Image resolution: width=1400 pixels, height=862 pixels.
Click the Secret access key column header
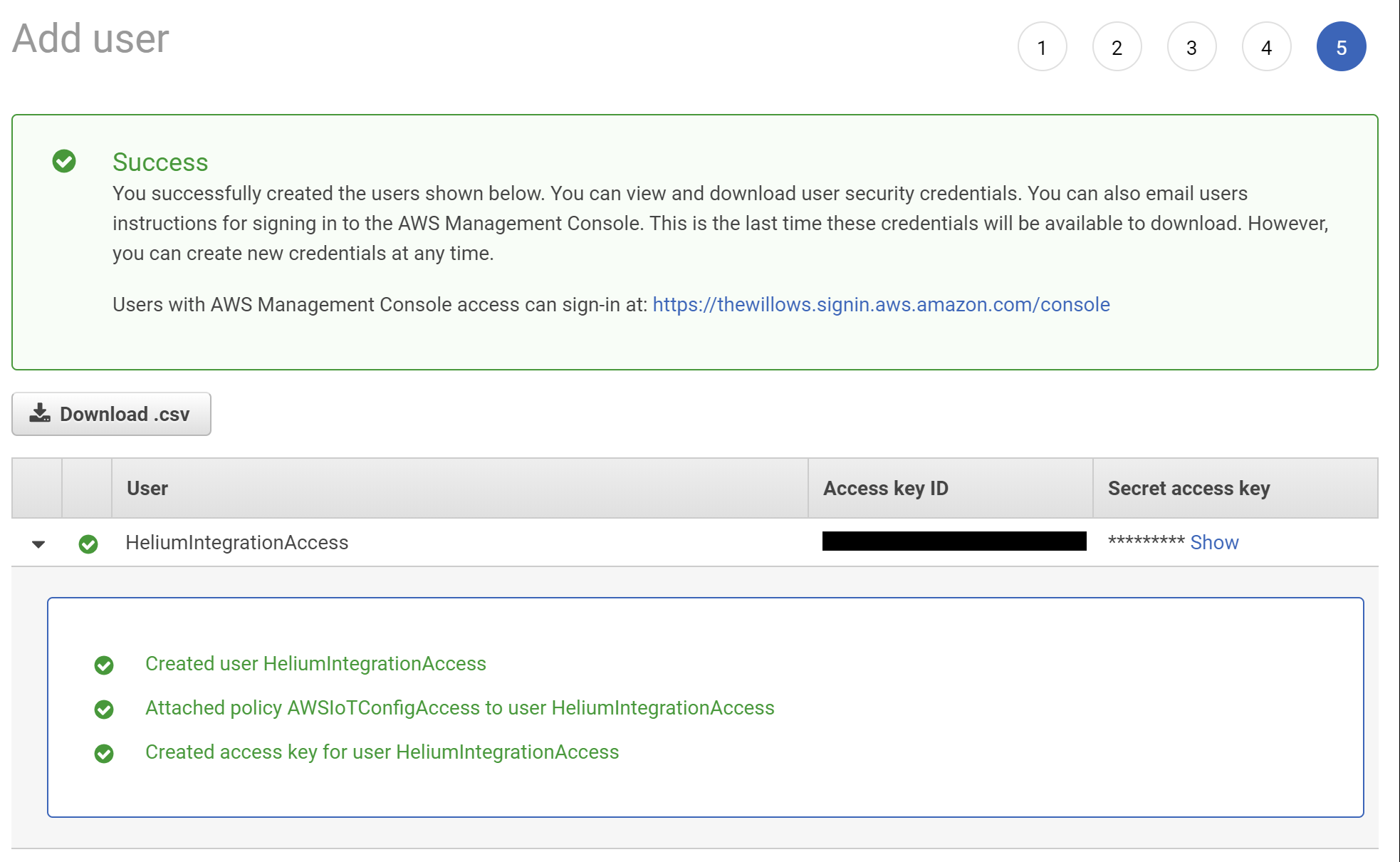pyautogui.click(x=1189, y=488)
